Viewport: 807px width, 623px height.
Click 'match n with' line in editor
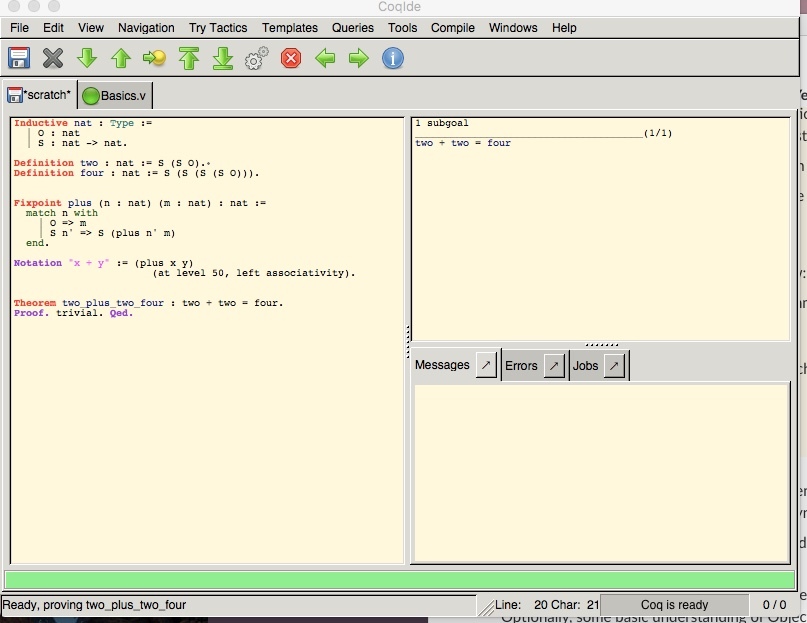click(62, 213)
